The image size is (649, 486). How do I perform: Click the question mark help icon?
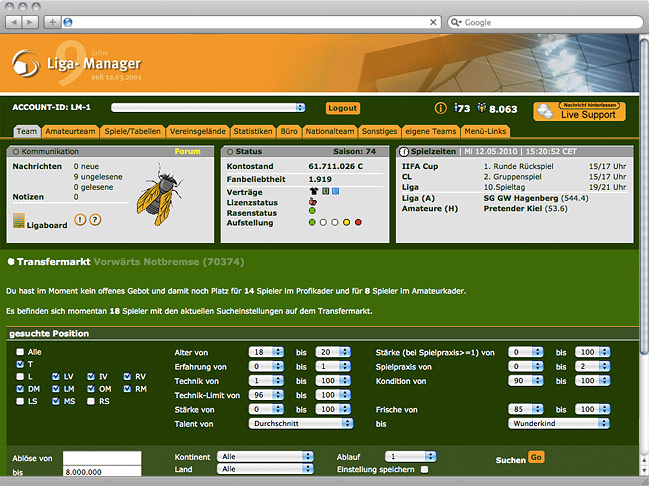(x=95, y=220)
